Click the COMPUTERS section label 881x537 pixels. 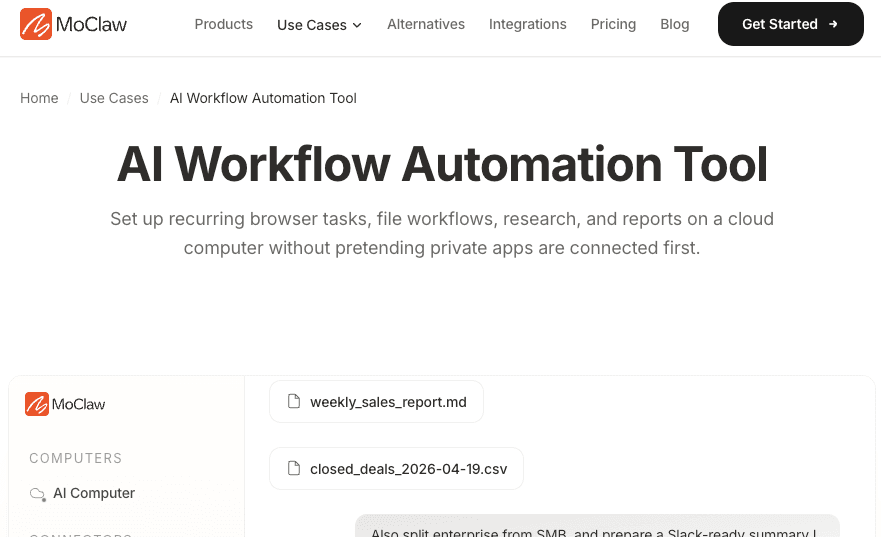tap(75, 458)
